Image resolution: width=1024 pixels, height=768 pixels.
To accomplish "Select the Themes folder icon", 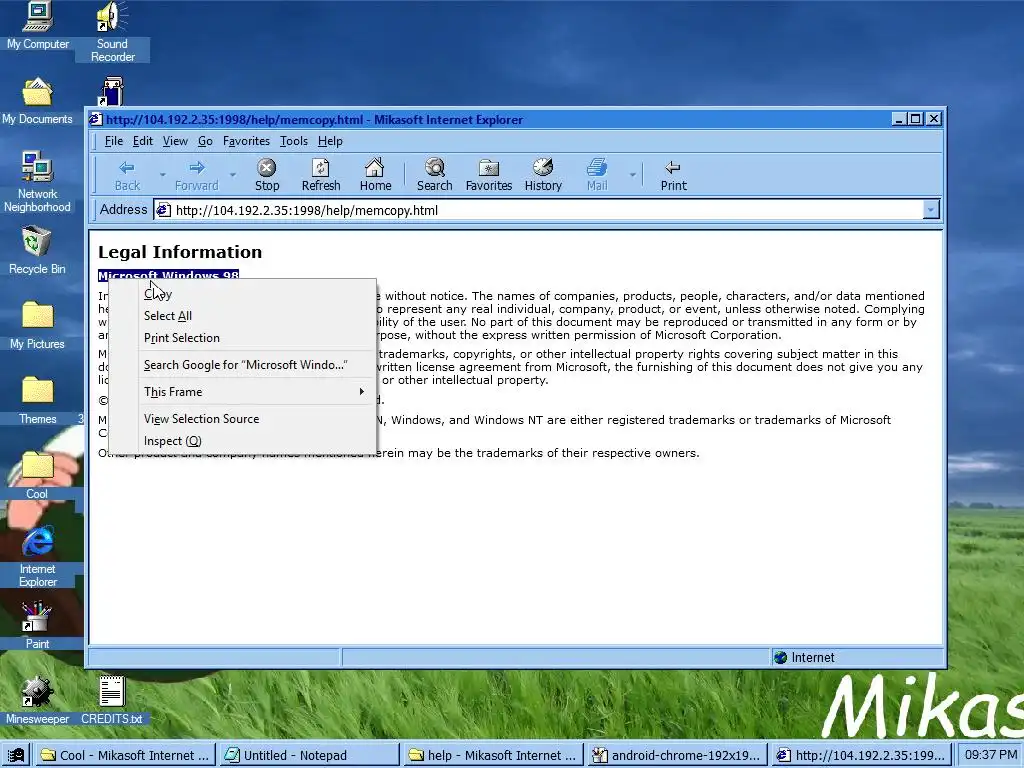I will click(37, 400).
